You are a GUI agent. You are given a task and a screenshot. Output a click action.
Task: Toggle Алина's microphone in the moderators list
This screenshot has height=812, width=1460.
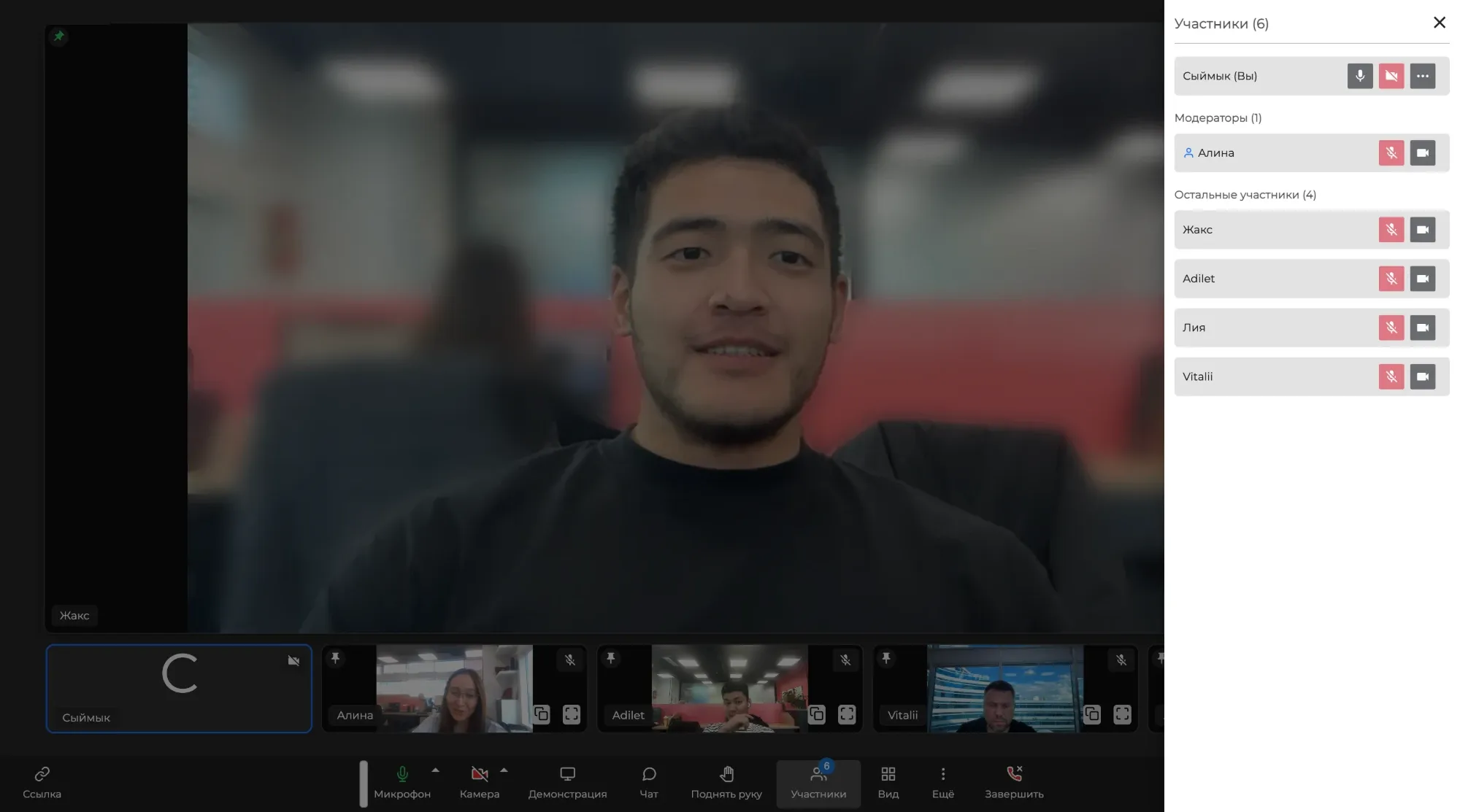[x=1391, y=152]
